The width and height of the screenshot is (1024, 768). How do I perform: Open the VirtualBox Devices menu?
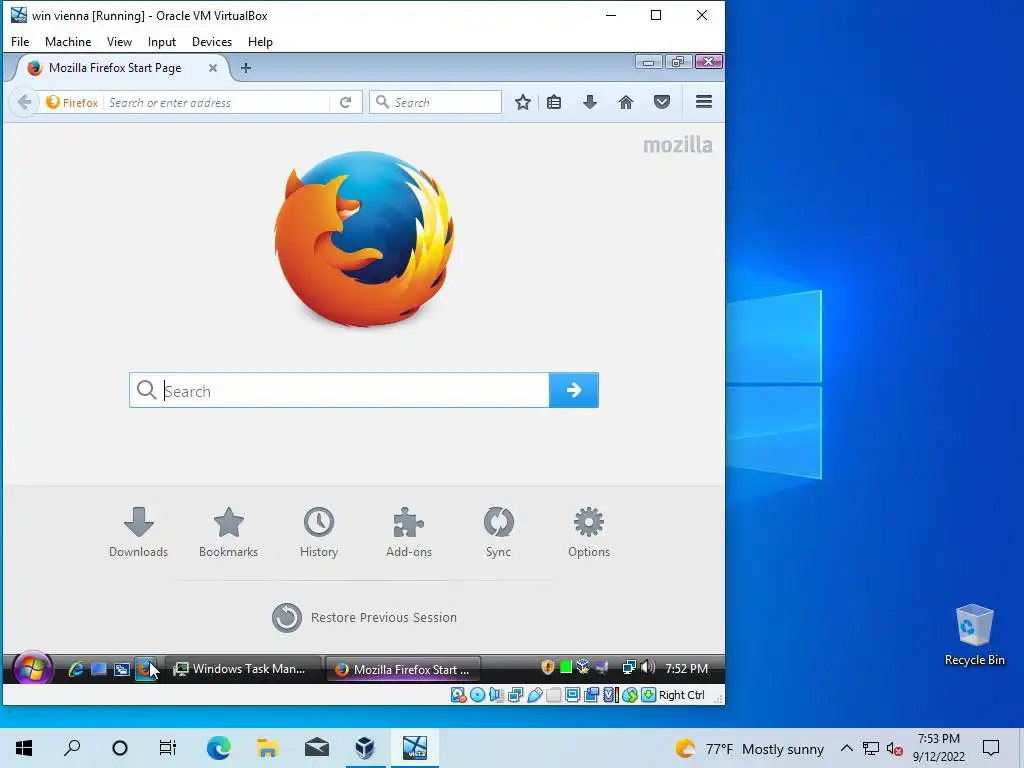point(212,42)
